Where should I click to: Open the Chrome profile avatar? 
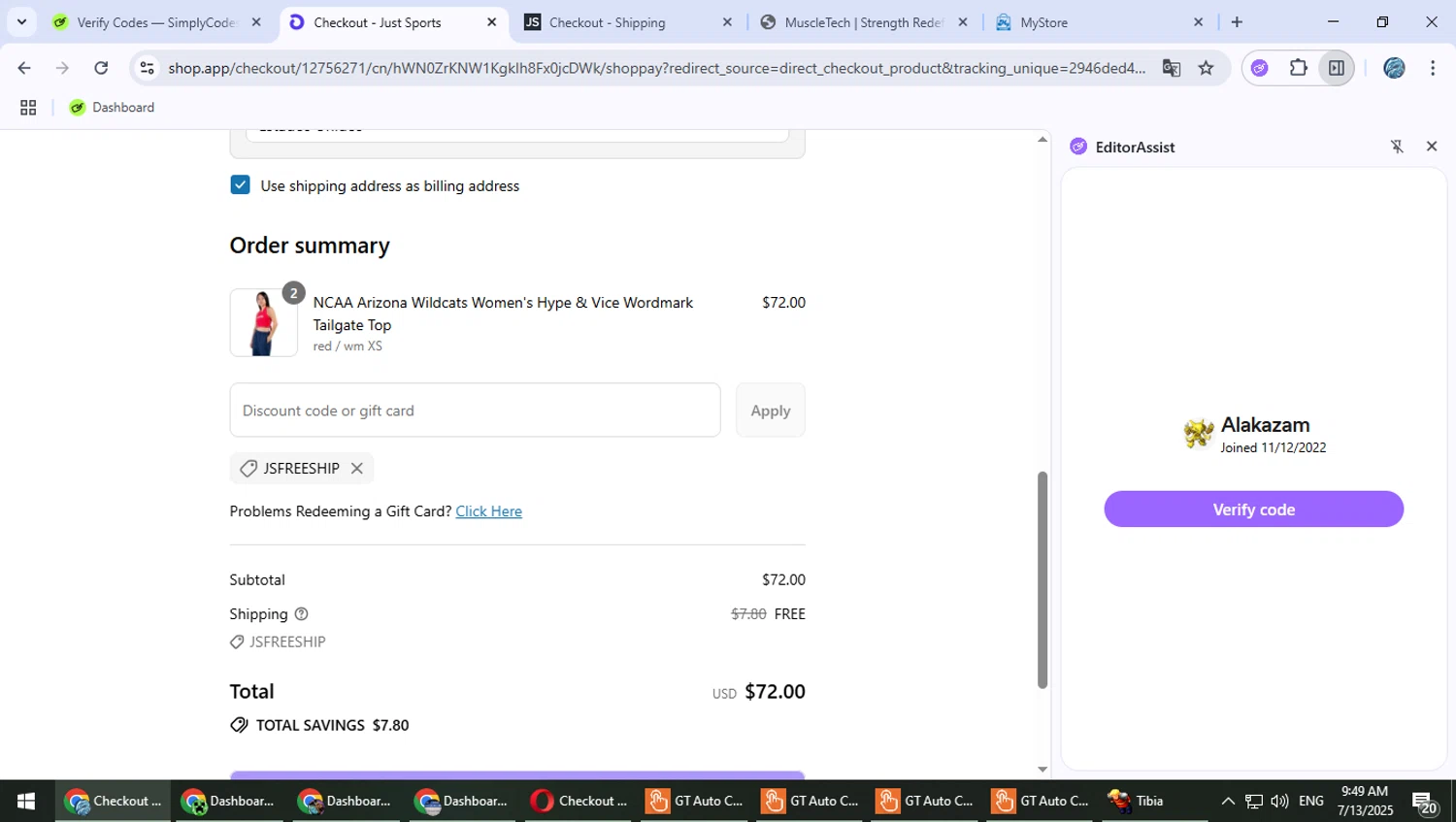click(x=1394, y=68)
